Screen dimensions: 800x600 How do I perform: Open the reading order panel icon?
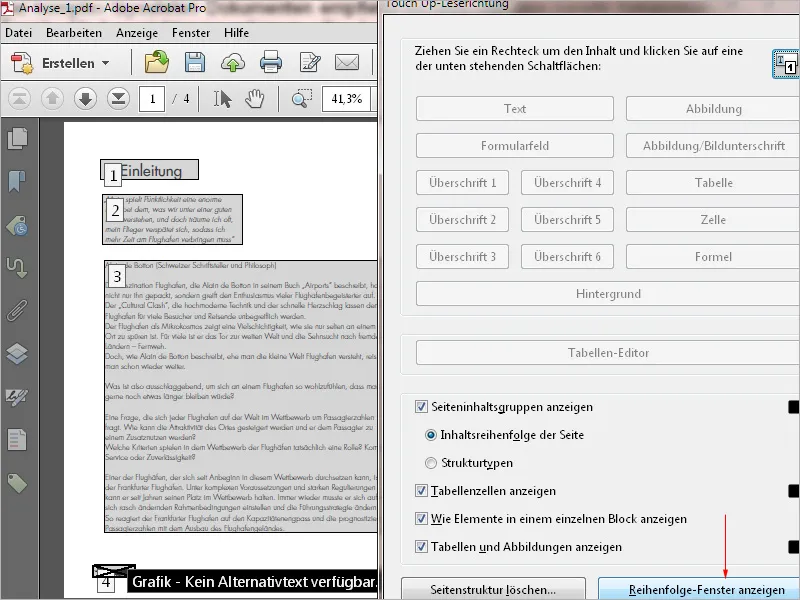coord(16,267)
